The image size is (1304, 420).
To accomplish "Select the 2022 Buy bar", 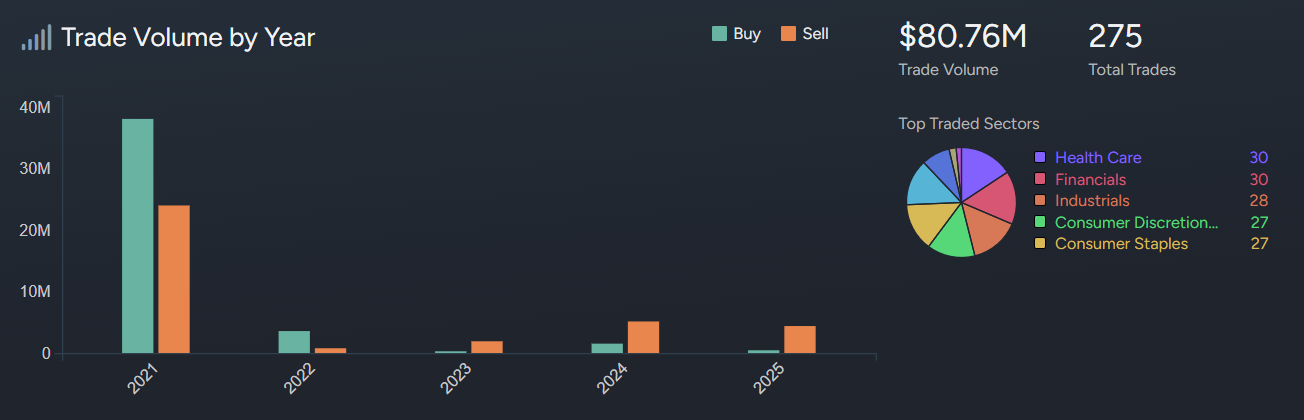I will tap(294, 342).
